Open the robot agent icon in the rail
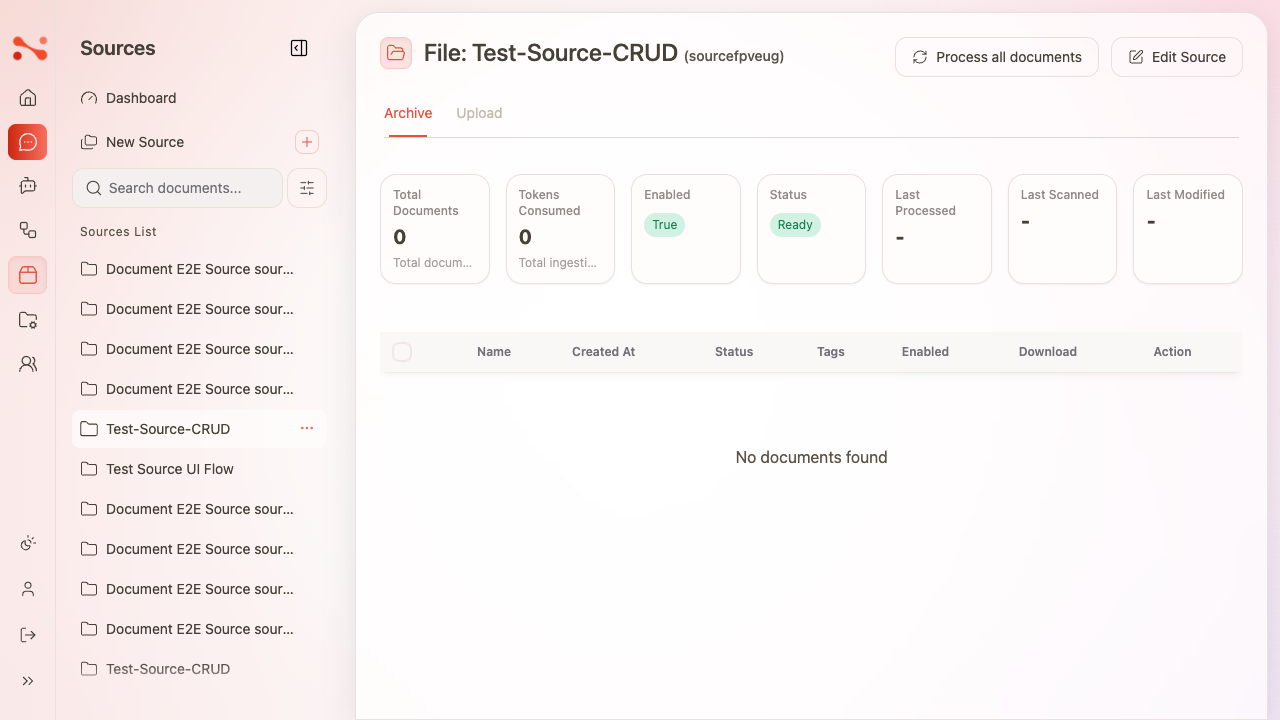Viewport: 1280px width, 720px height. coord(28,186)
